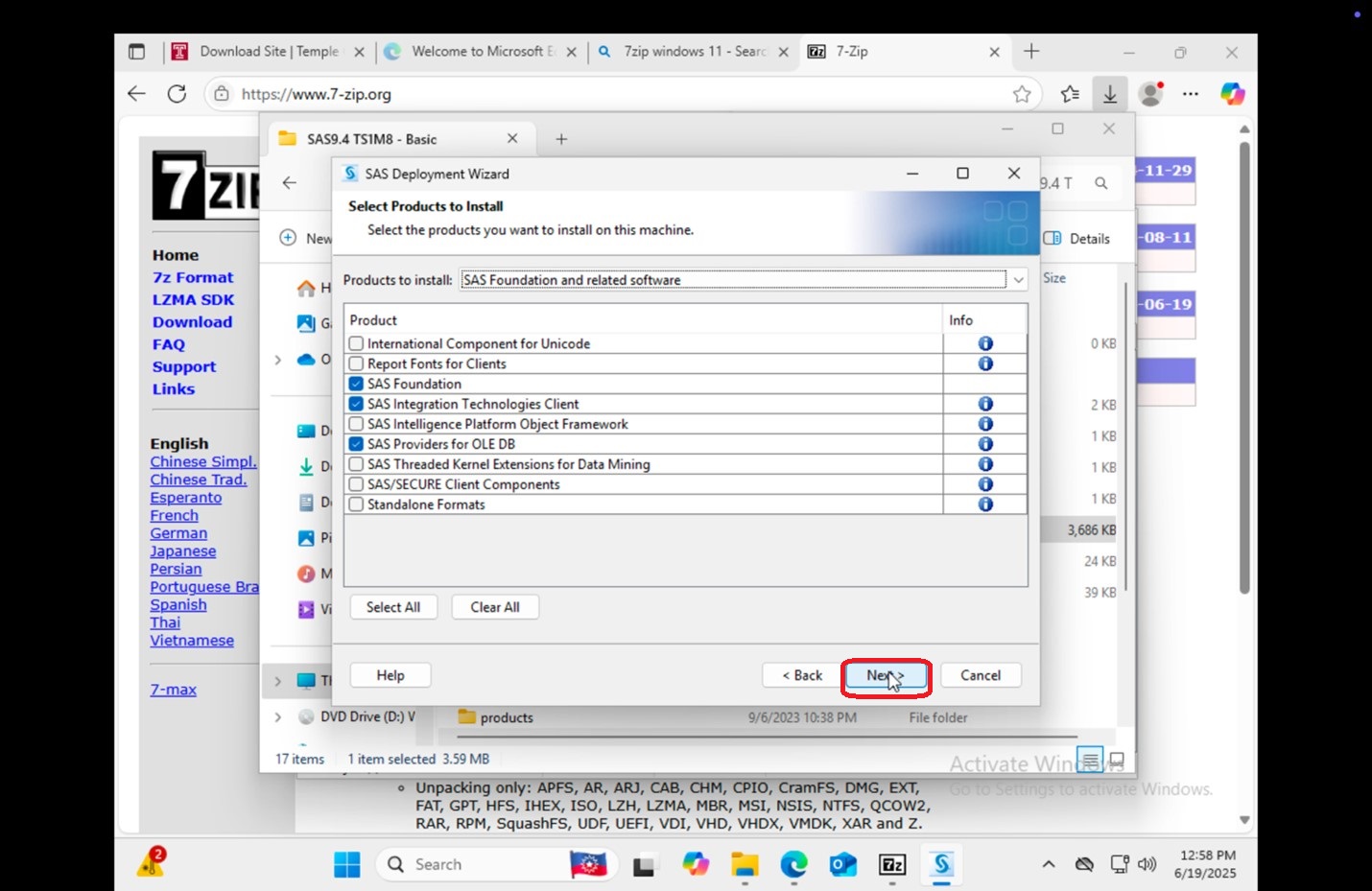Screen dimensions: 1372x891
Task: Check Report Fonts for Clients
Action: click(356, 363)
